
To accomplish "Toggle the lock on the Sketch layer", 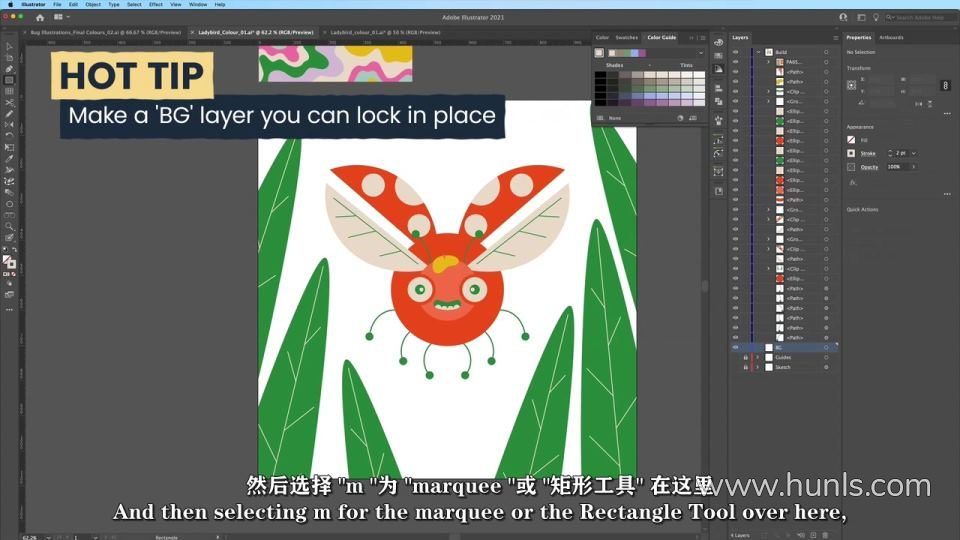I will (x=745, y=367).
